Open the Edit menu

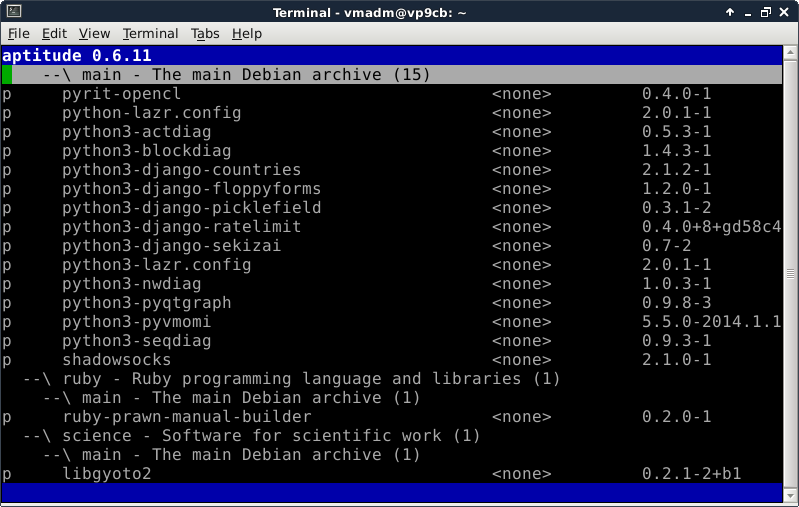coord(54,33)
